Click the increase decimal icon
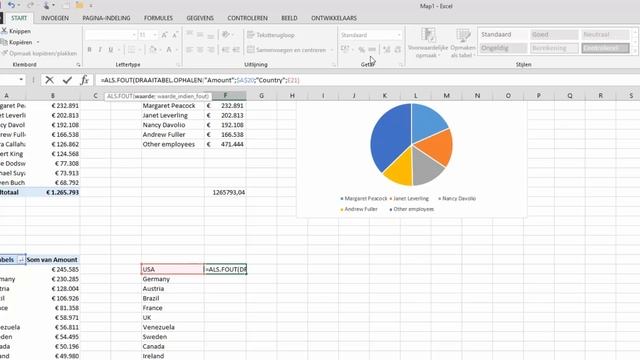 click(387, 50)
